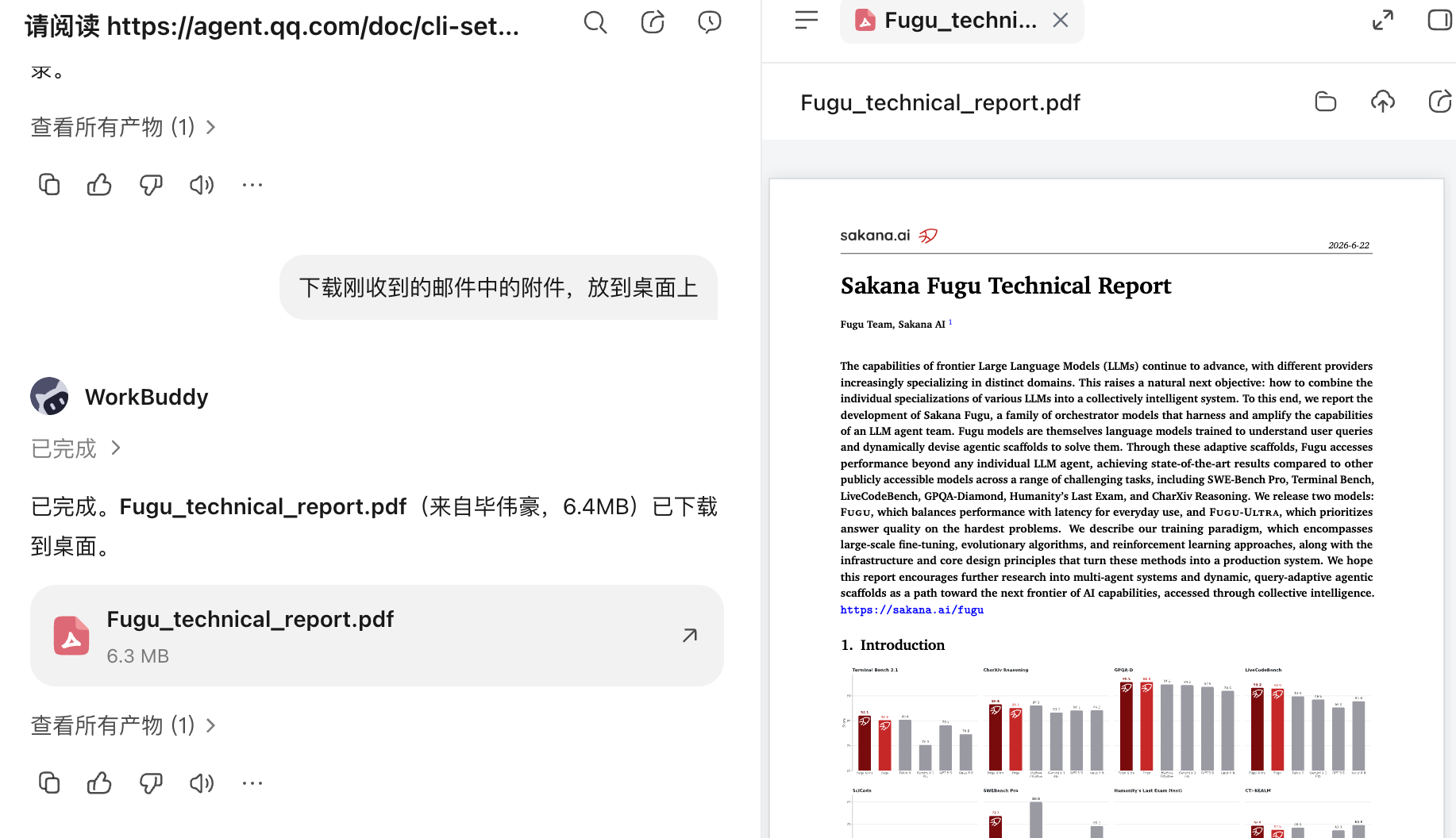1456x838 pixels.
Task: Click the footnote 1 after Sakana AI
Action: point(950,321)
